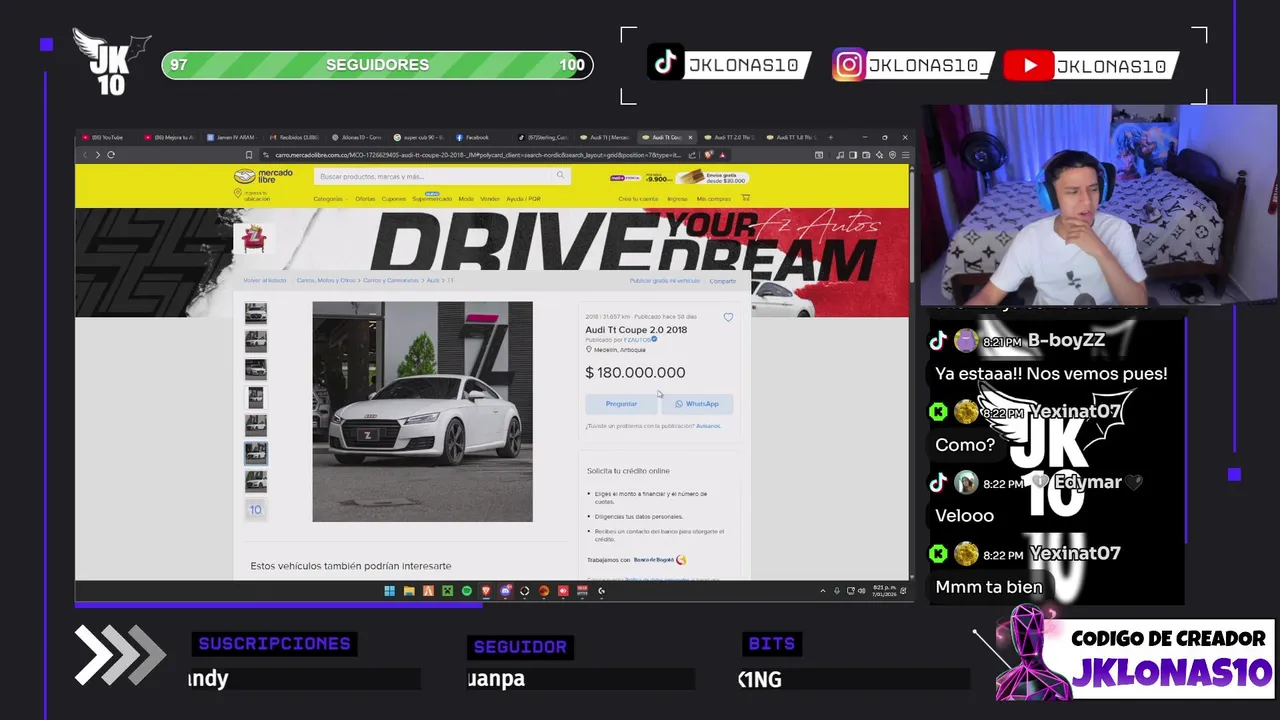Reload the page with browser refresh icon
1280x720 pixels.
[x=111, y=155]
